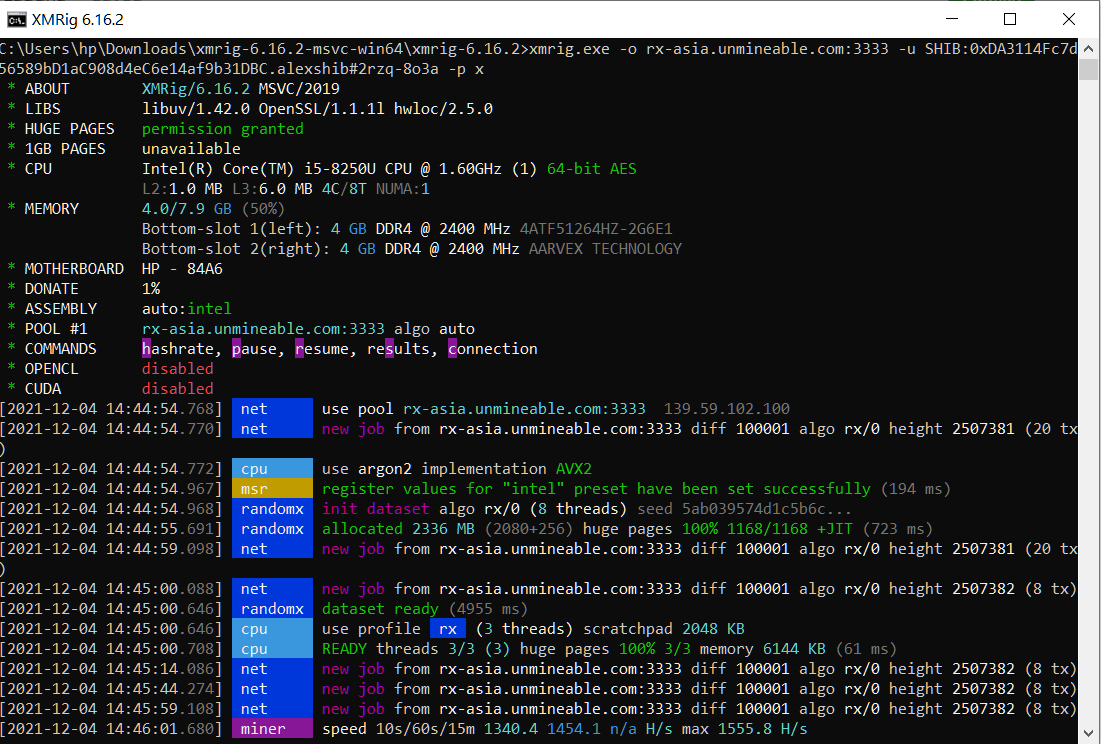The width and height of the screenshot is (1101, 744).
Task: Click the pool IP address '139.59.102.100'
Action: pos(727,409)
